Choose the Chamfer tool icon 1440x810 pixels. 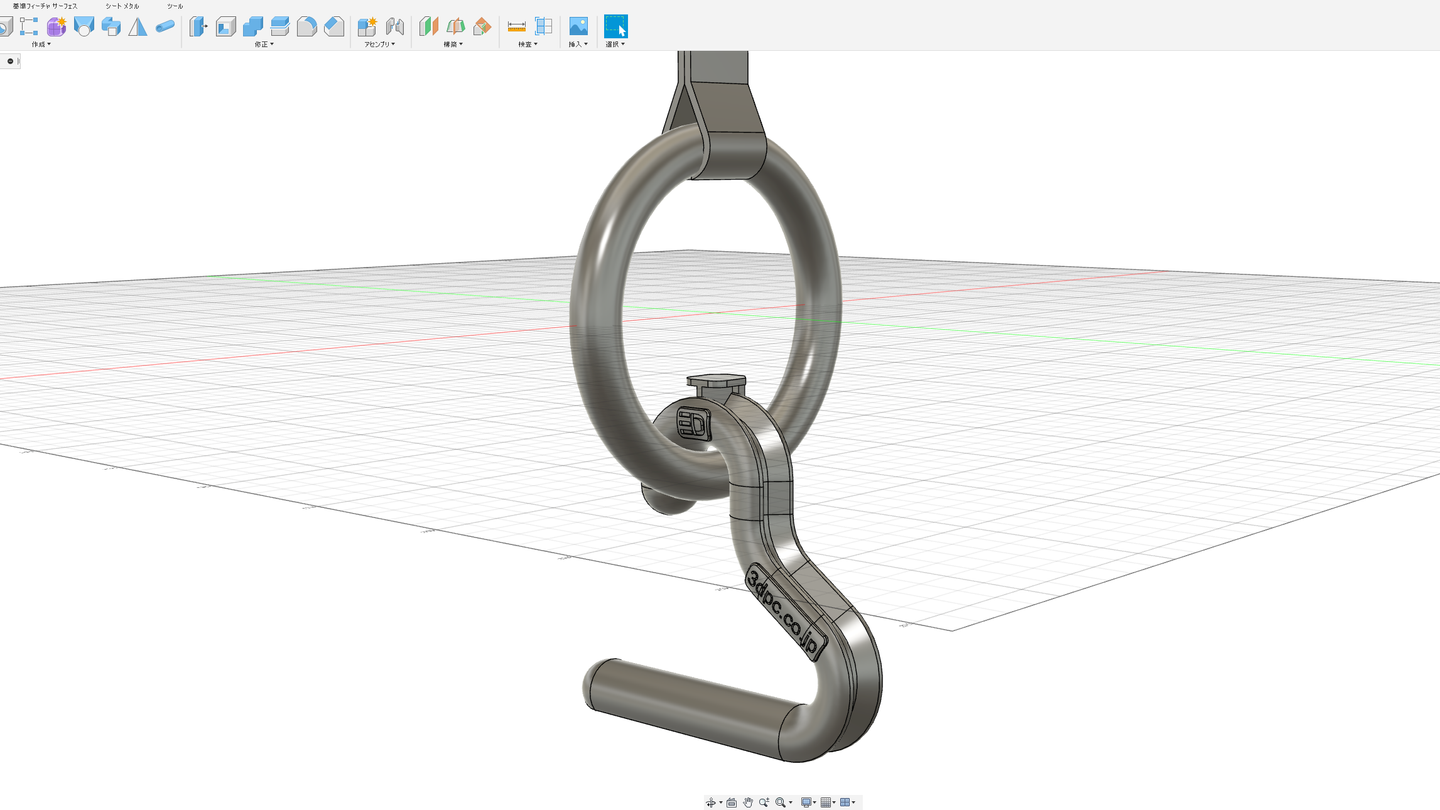point(334,26)
